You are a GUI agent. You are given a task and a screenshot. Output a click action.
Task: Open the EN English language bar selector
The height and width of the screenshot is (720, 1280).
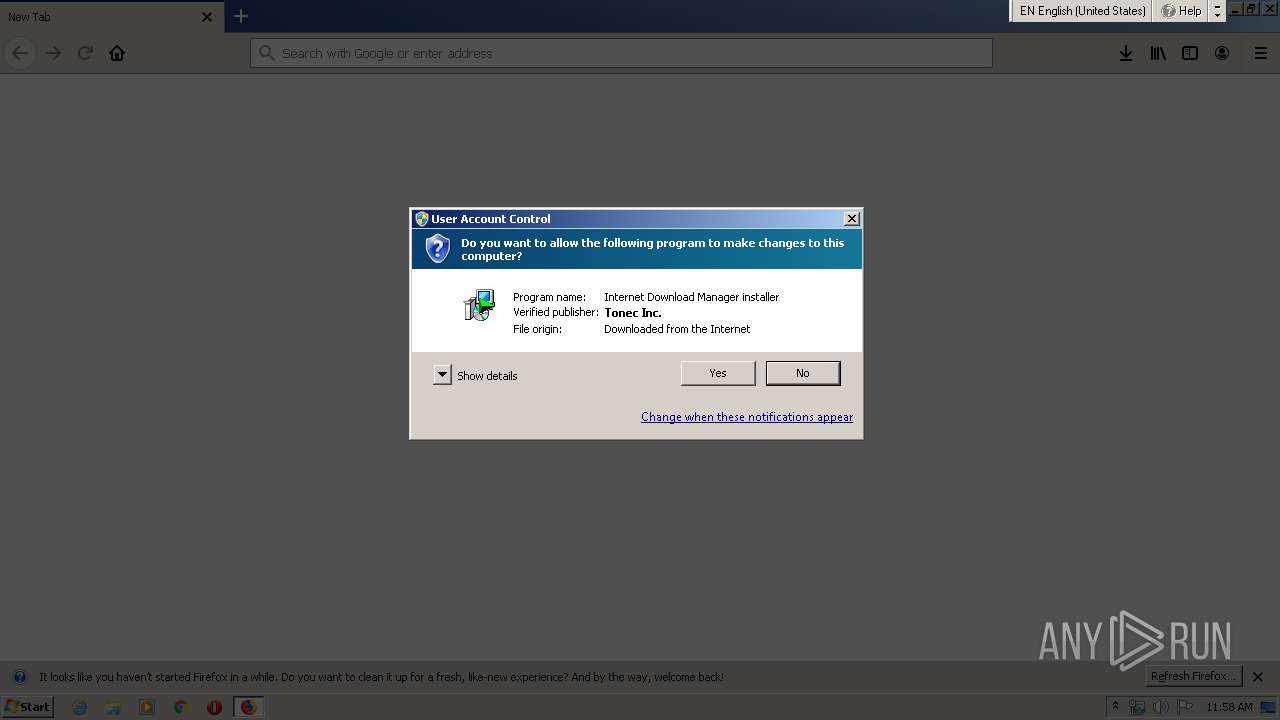(1081, 11)
